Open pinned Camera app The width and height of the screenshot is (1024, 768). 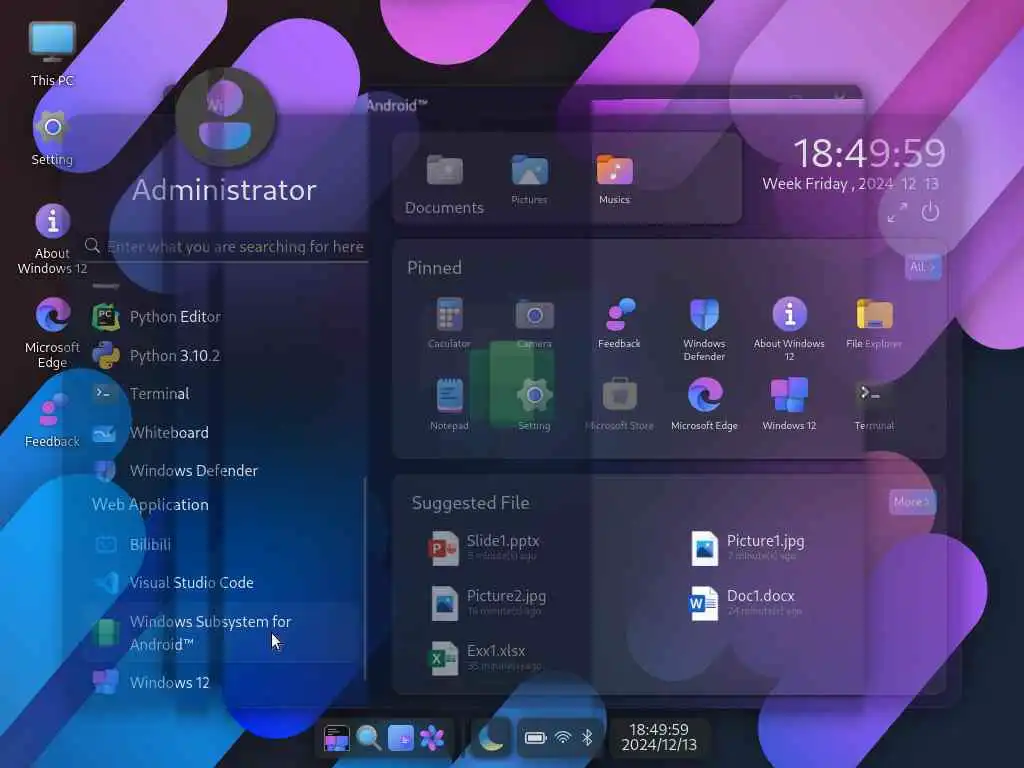click(534, 323)
